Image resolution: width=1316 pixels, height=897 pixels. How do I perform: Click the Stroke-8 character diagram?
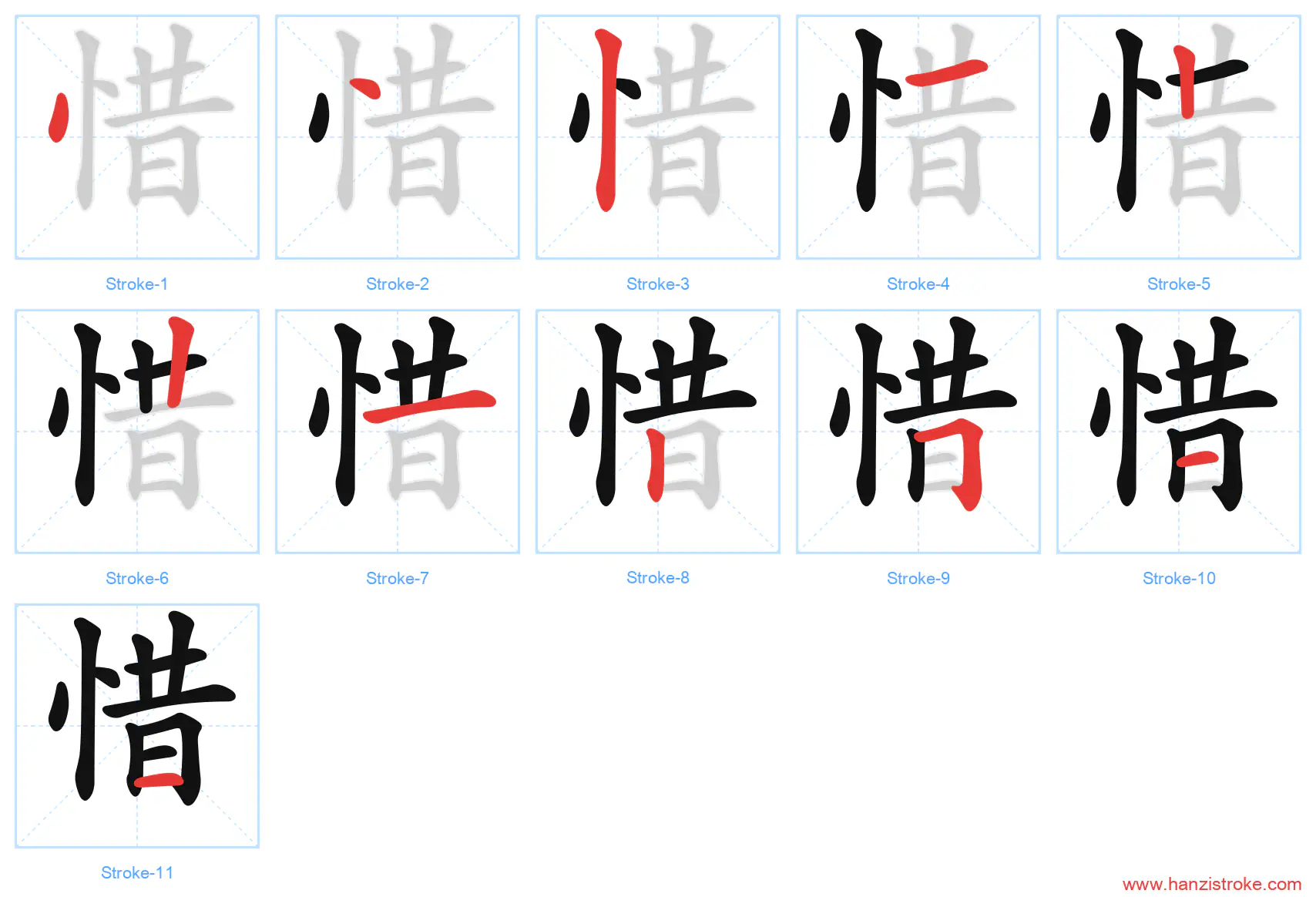click(x=658, y=432)
